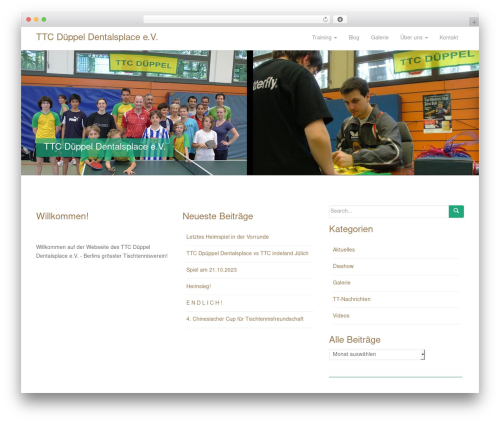This screenshot has height=423, width=500.
Task: Open post TTC Düppel Dentalsplace vs TTC indeland Jülich
Action: click(247, 253)
